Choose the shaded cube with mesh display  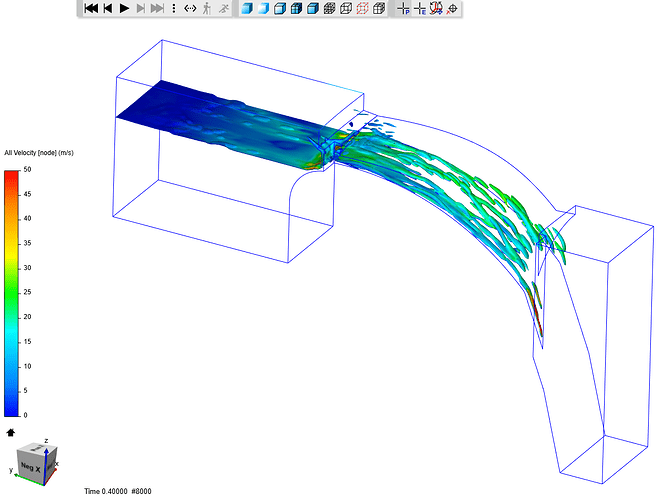pos(297,8)
